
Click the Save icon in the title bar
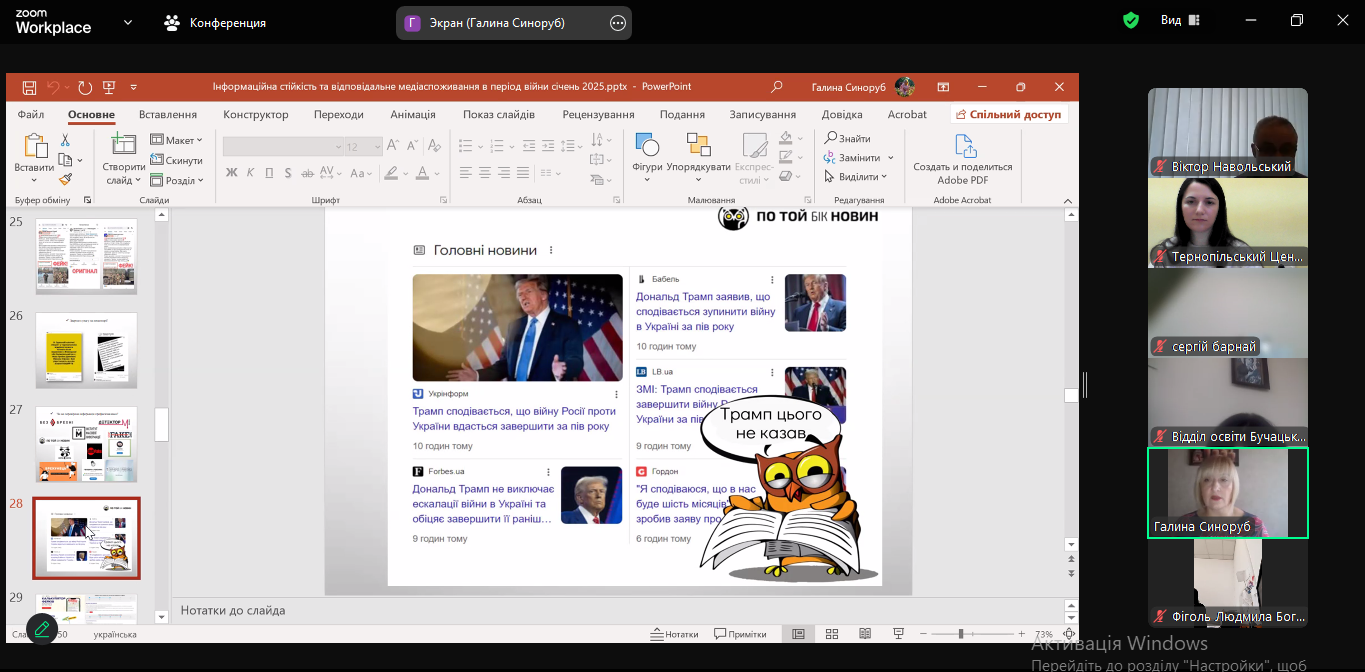(x=29, y=87)
